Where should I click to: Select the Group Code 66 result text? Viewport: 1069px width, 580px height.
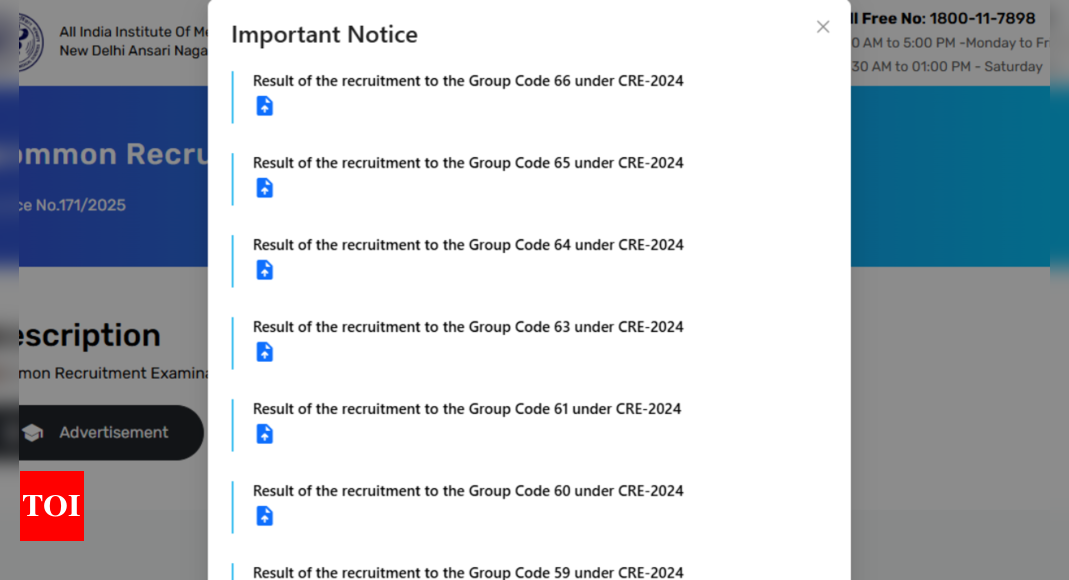tap(468, 81)
